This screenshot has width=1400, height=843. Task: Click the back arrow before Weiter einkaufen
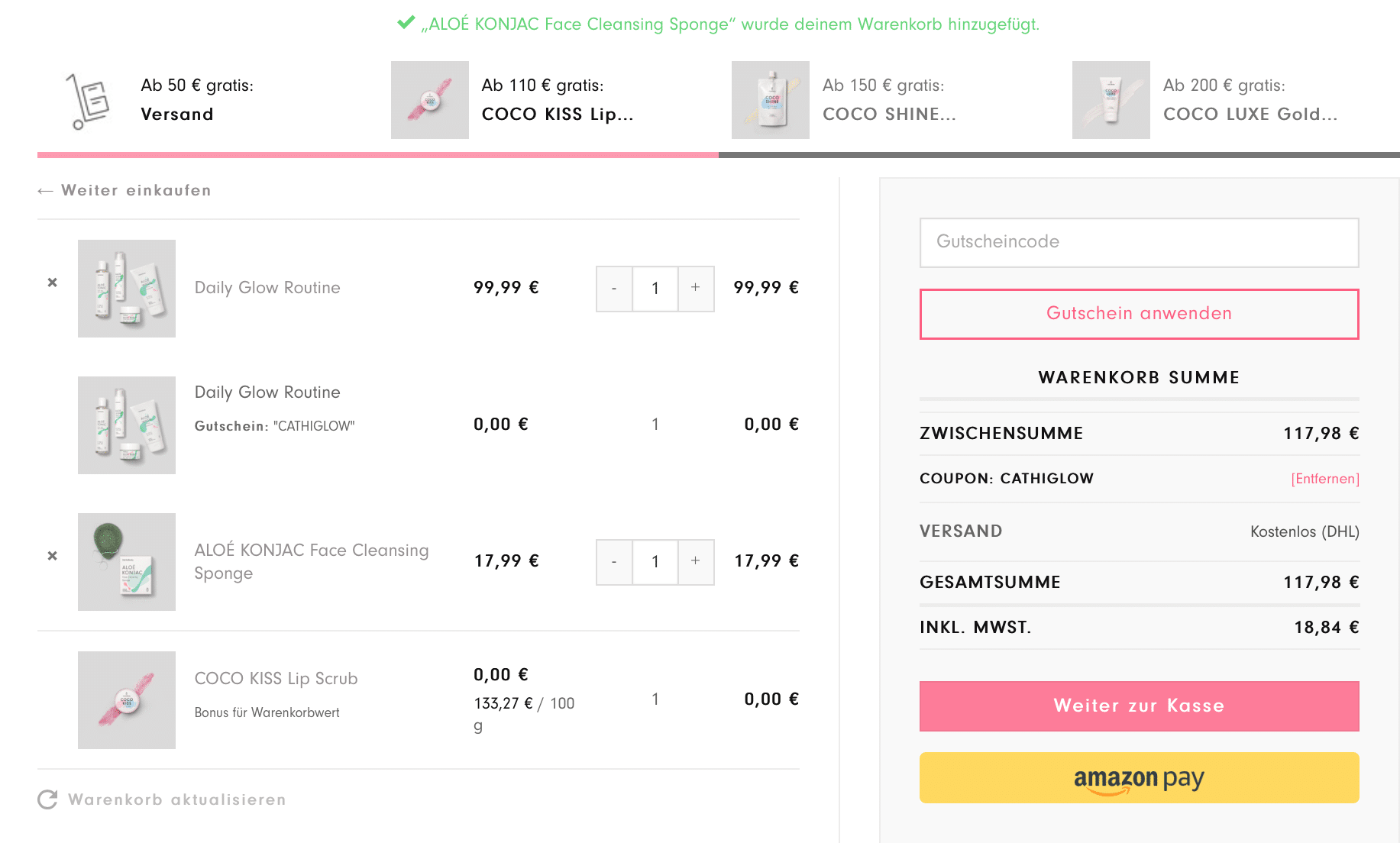(45, 191)
